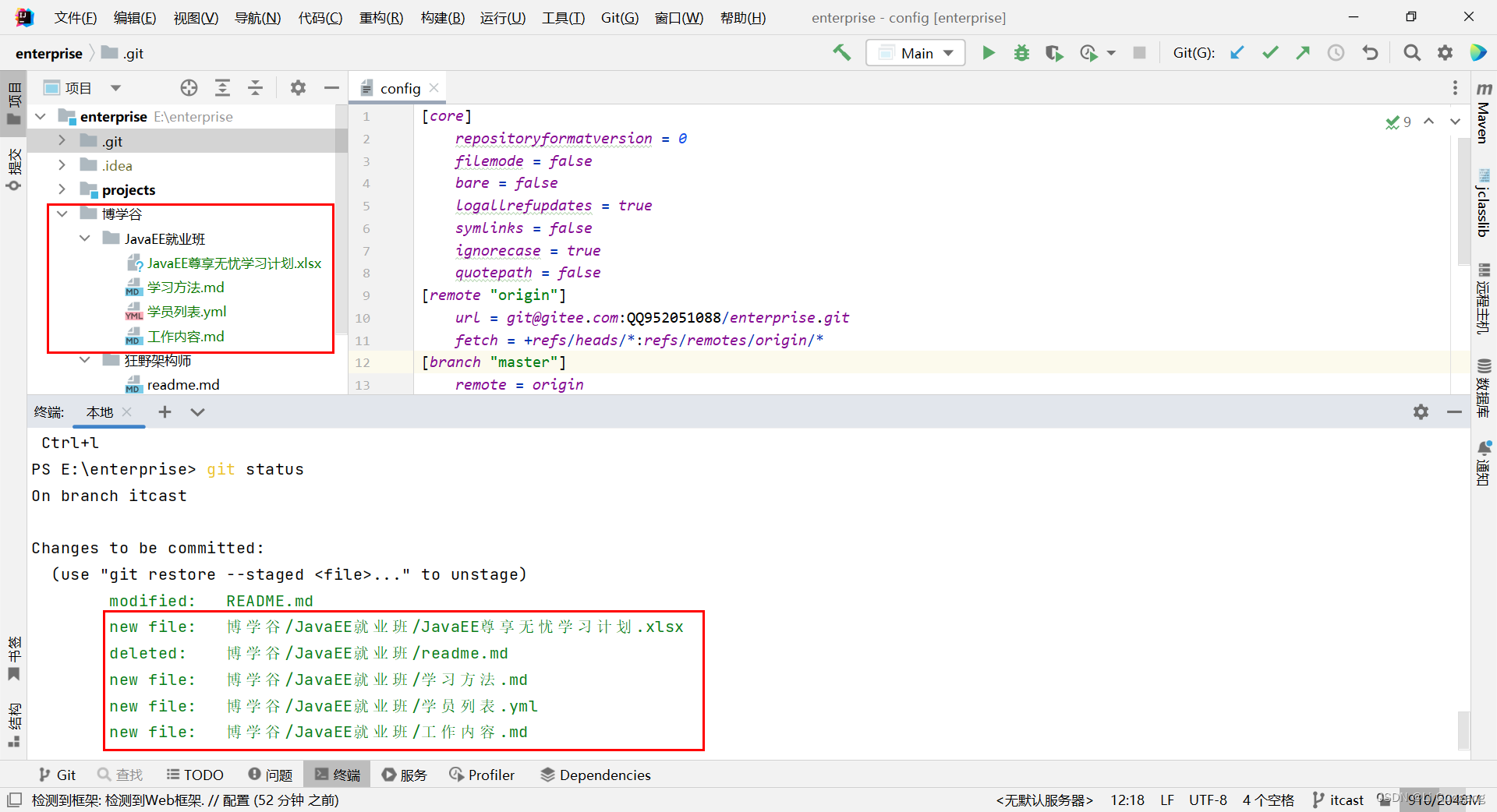This screenshot has height=812, width=1497.
Task: Hide the project panel with minus icon
Action: click(331, 88)
